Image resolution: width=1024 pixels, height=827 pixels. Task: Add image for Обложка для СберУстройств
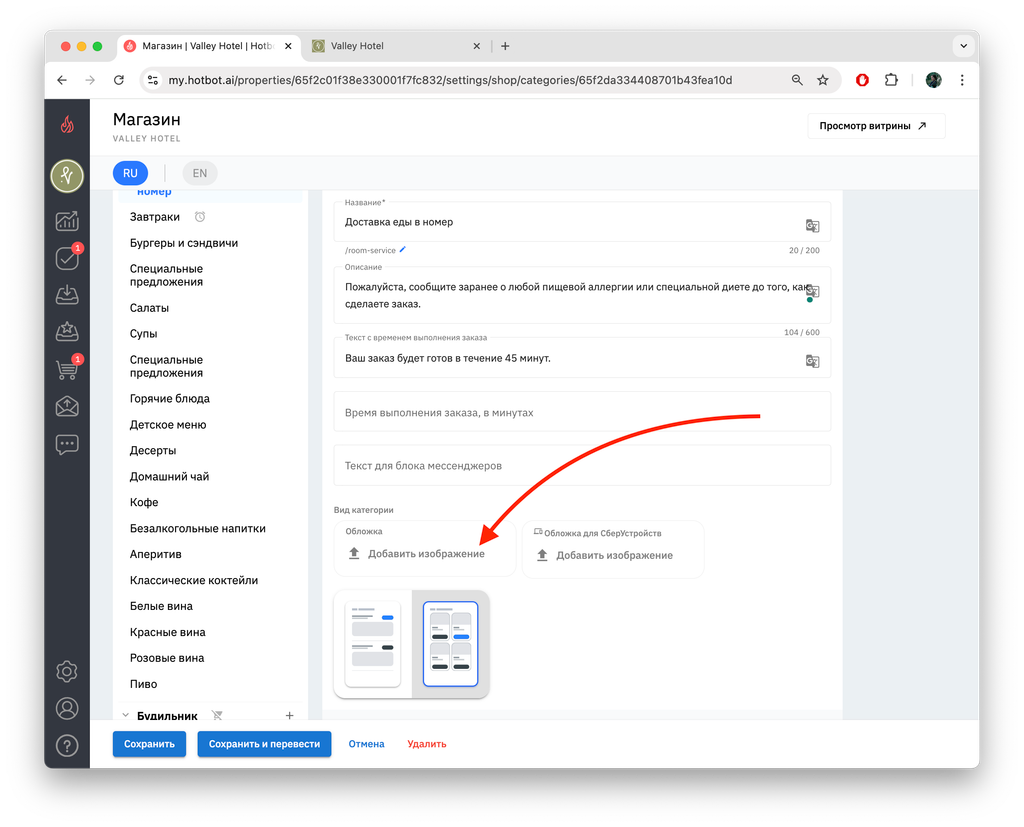(x=605, y=555)
